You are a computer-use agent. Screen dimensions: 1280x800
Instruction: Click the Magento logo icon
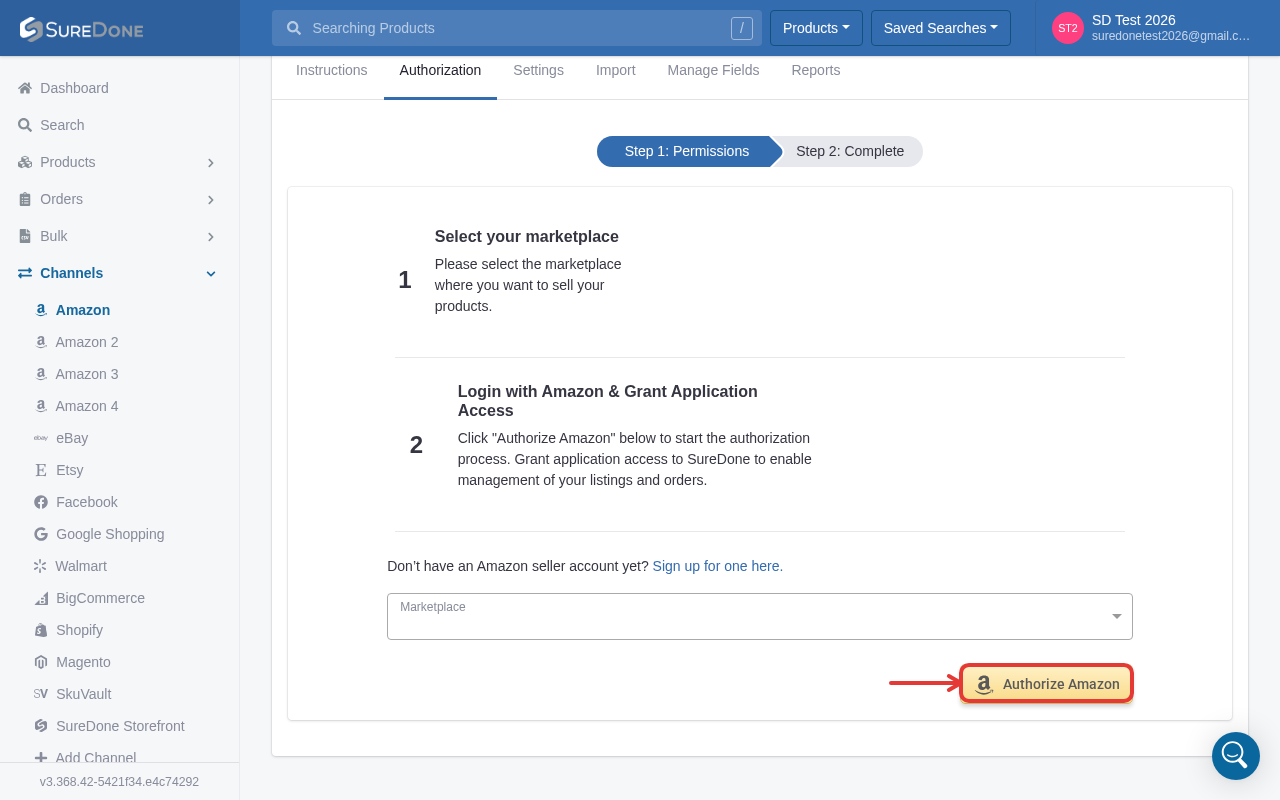[x=41, y=662]
